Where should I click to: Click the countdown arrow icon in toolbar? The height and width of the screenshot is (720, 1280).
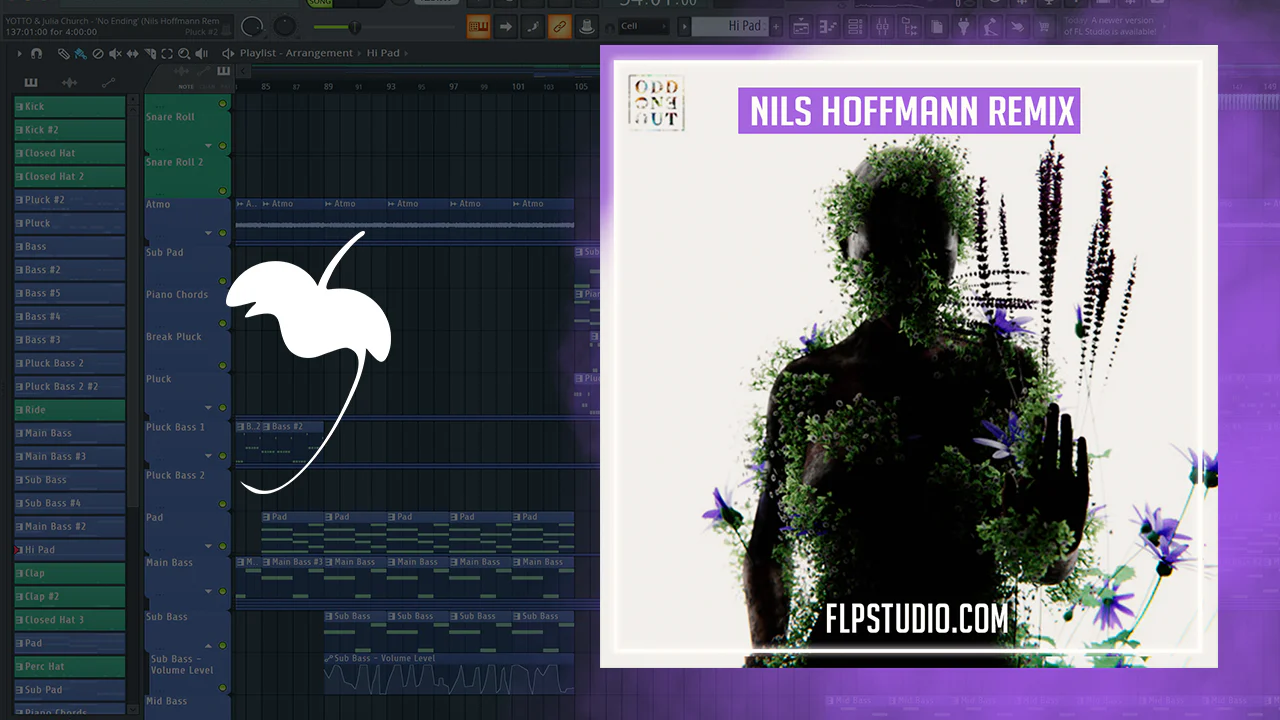click(505, 26)
